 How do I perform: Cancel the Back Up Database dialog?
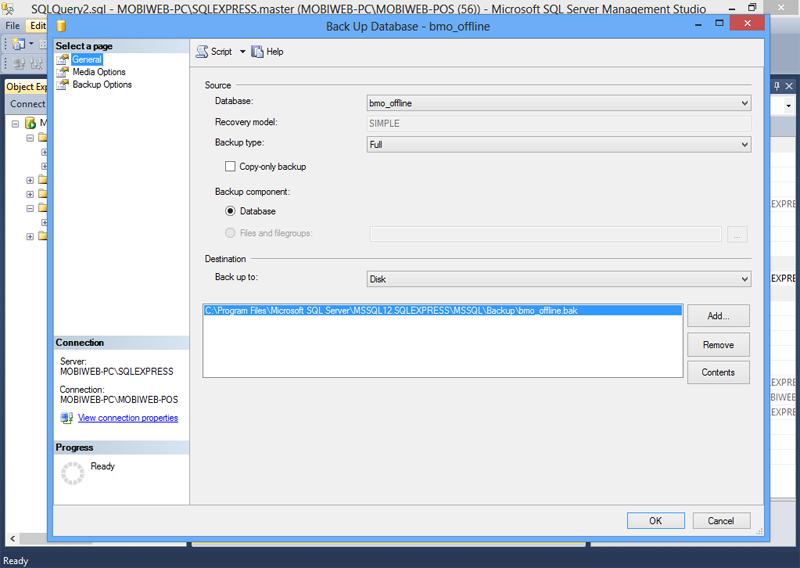coord(721,521)
